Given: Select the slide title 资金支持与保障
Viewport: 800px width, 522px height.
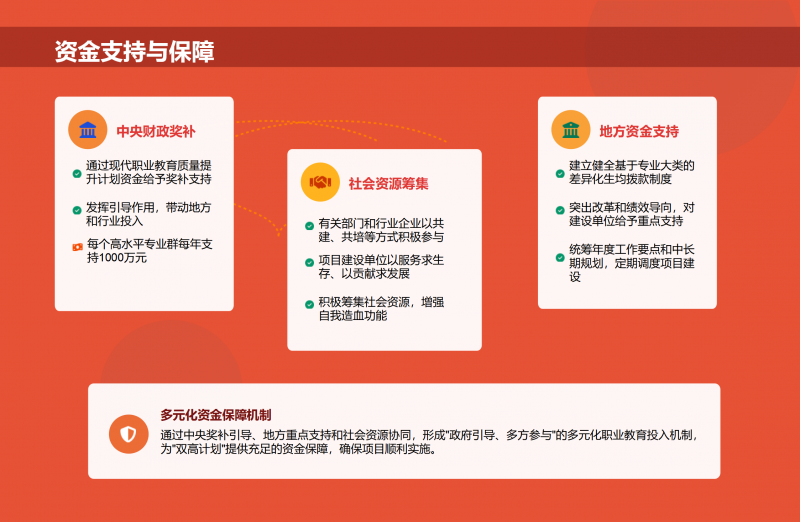Looking at the screenshot, I should coord(135,52).
